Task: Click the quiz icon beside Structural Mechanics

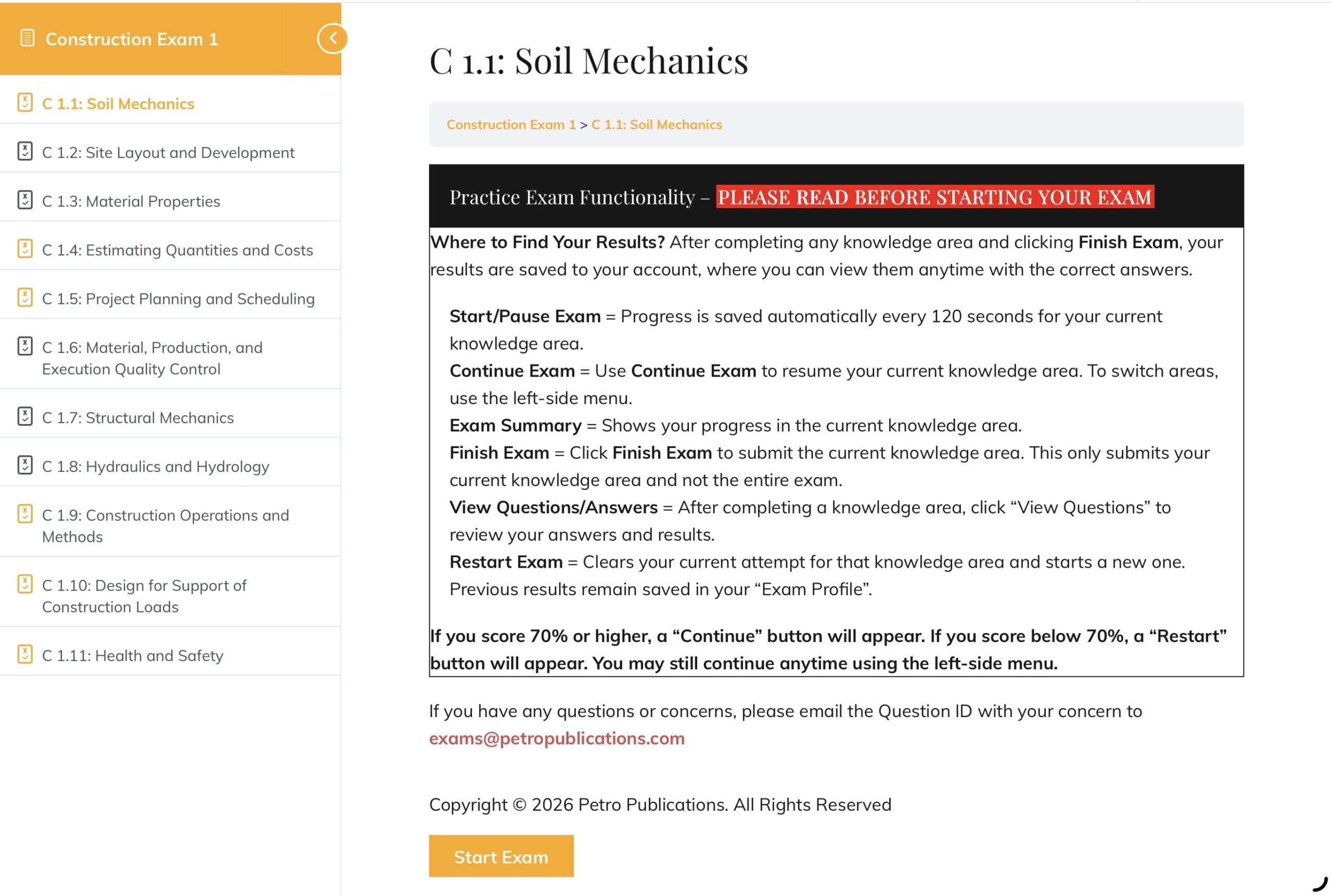Action: point(25,417)
